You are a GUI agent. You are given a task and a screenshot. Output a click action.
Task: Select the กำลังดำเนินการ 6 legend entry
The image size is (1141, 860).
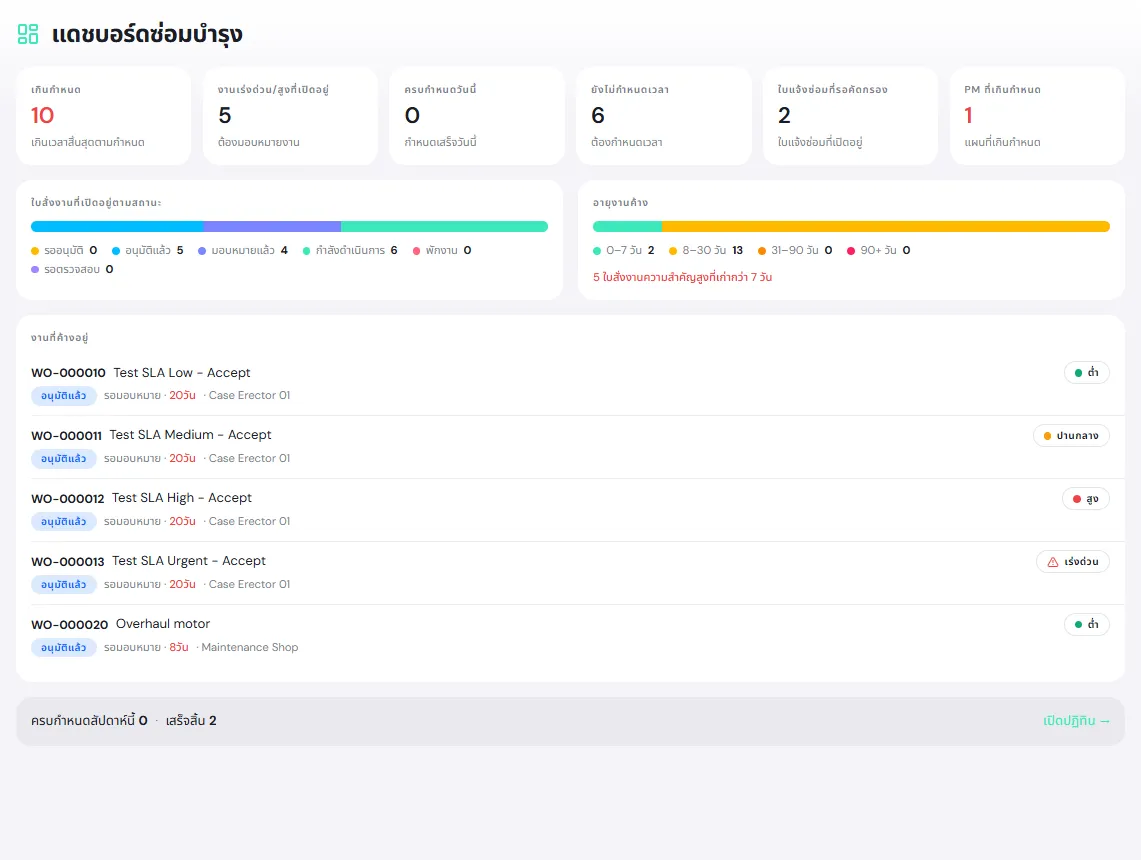pos(350,250)
